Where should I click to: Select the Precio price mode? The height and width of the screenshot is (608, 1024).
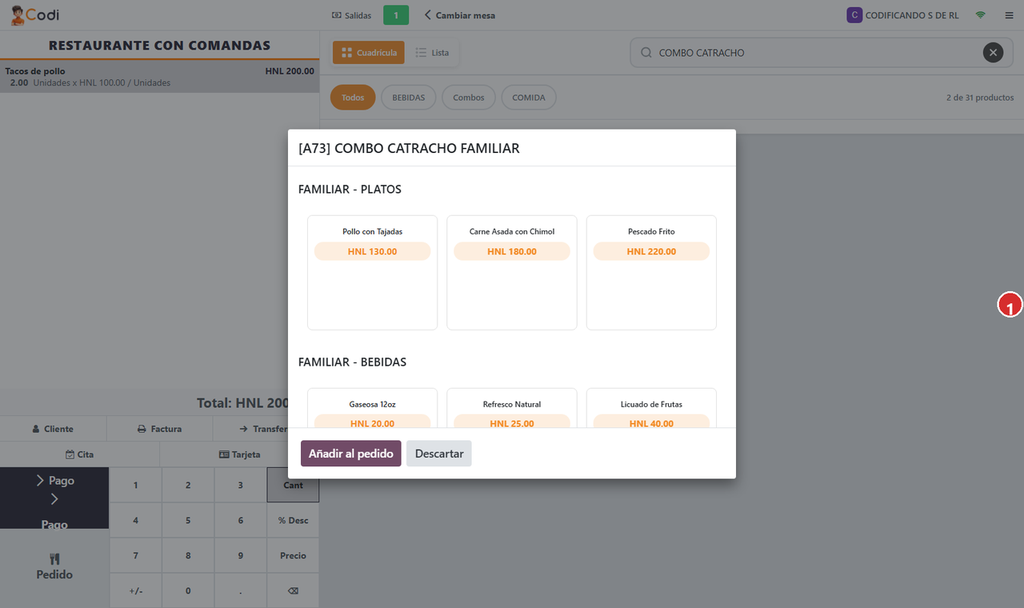click(293, 556)
